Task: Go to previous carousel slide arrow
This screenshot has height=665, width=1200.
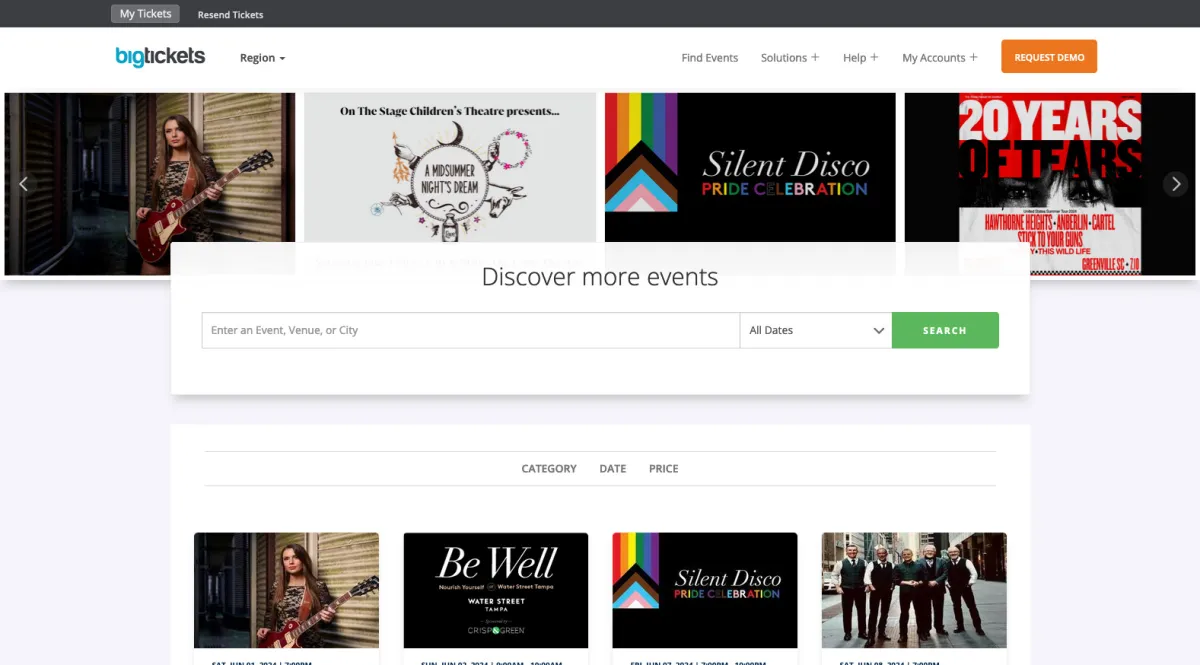Action: point(24,184)
